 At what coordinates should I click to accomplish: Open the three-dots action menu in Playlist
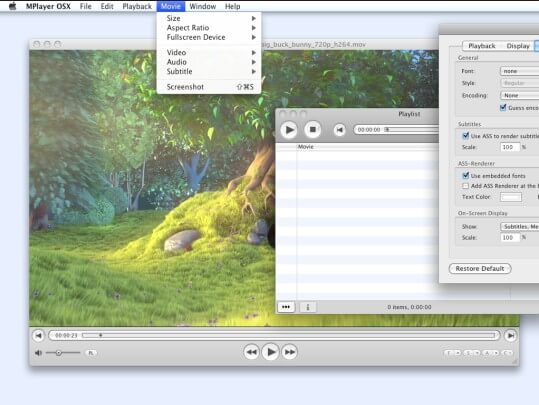click(286, 307)
